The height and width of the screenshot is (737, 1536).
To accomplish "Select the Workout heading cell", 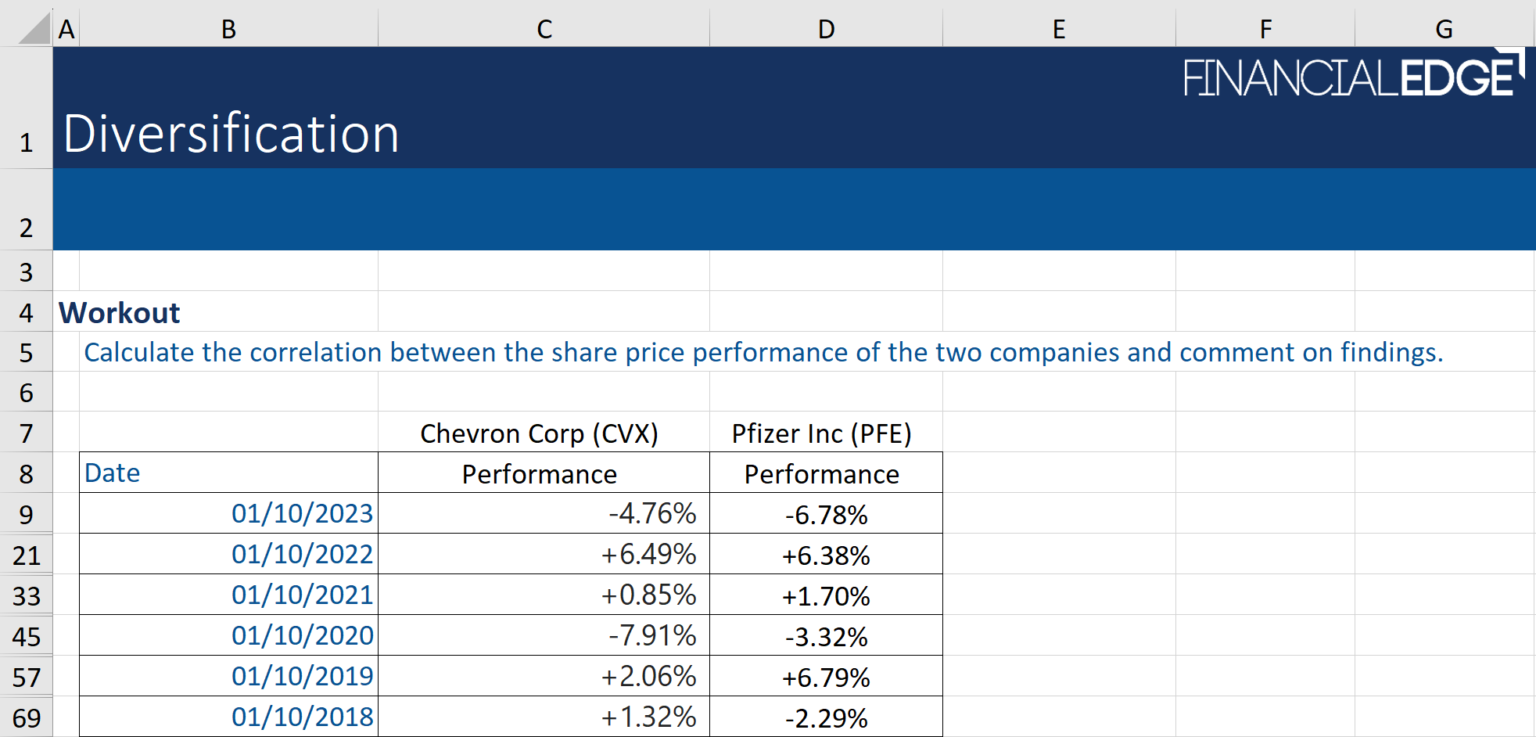I will pyautogui.click(x=119, y=312).
